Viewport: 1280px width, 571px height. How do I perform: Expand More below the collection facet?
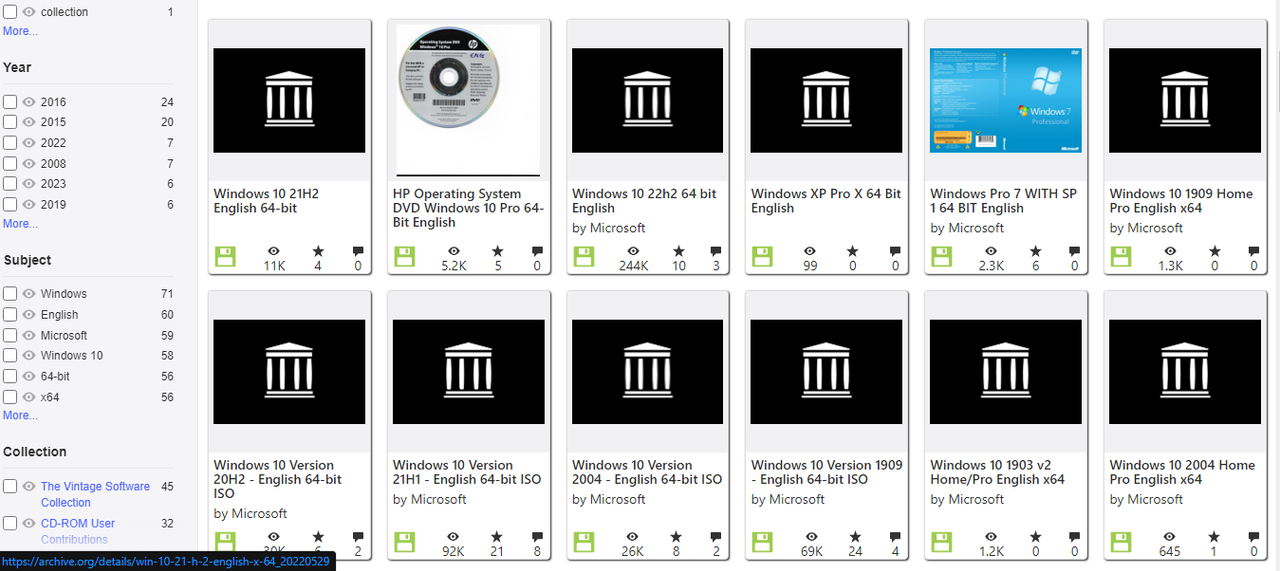click(x=20, y=31)
